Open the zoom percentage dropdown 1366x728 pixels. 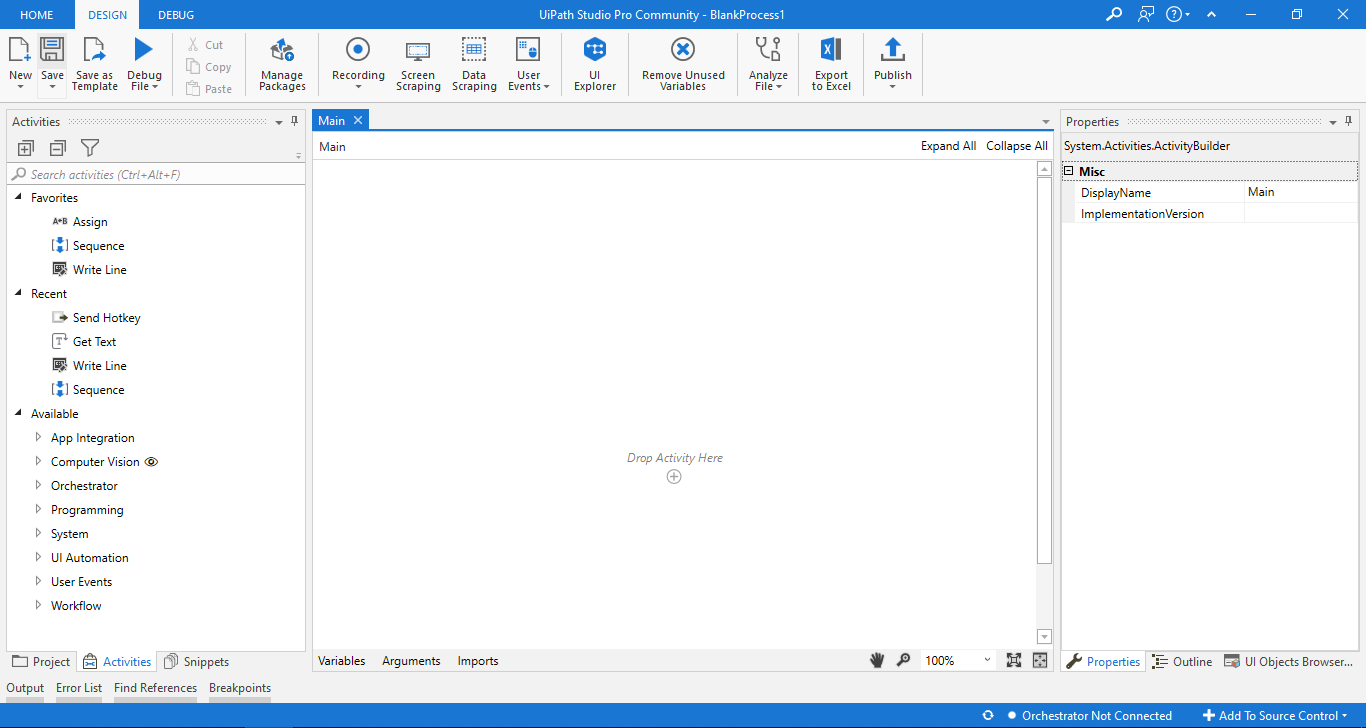(987, 660)
